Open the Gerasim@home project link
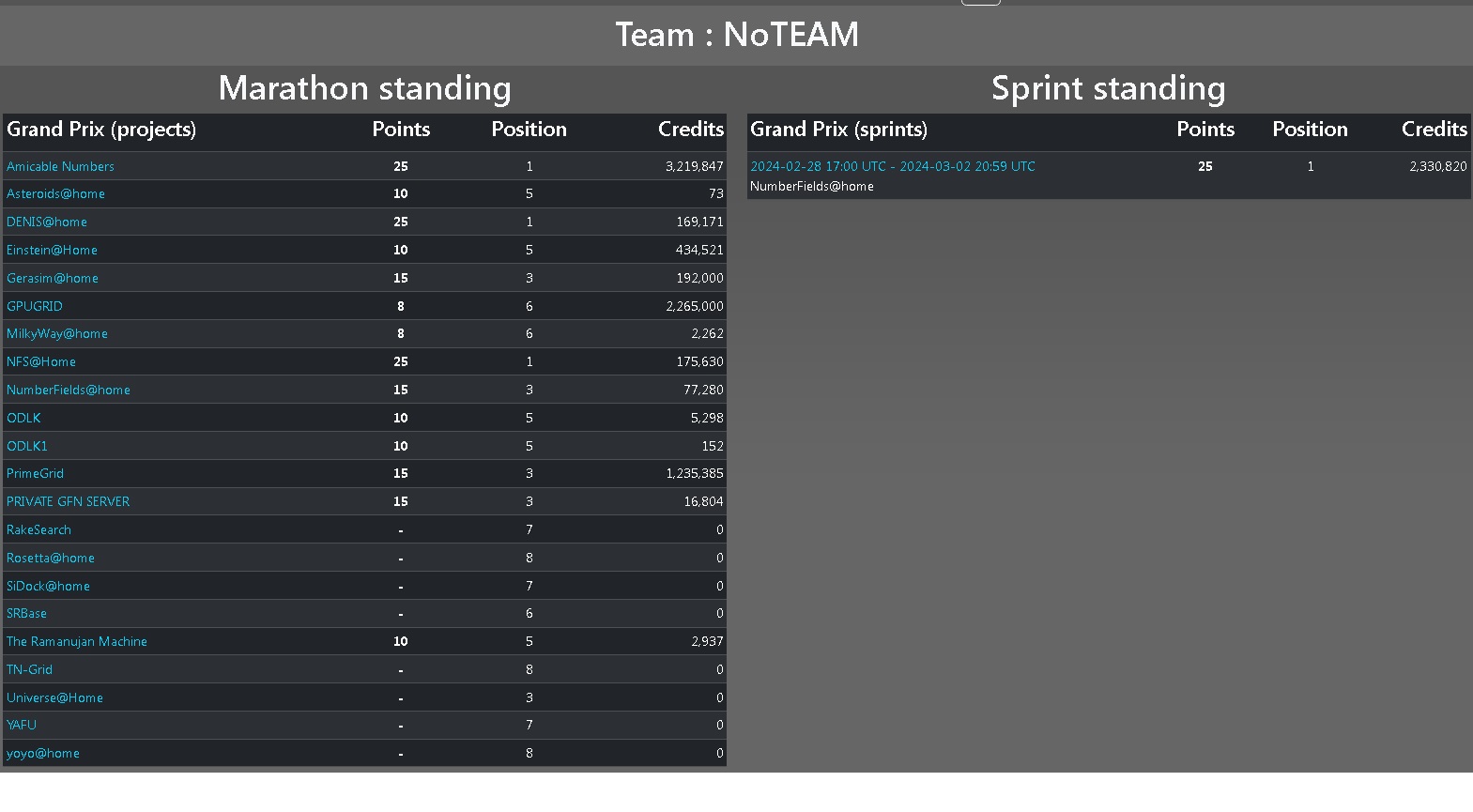 (52, 278)
